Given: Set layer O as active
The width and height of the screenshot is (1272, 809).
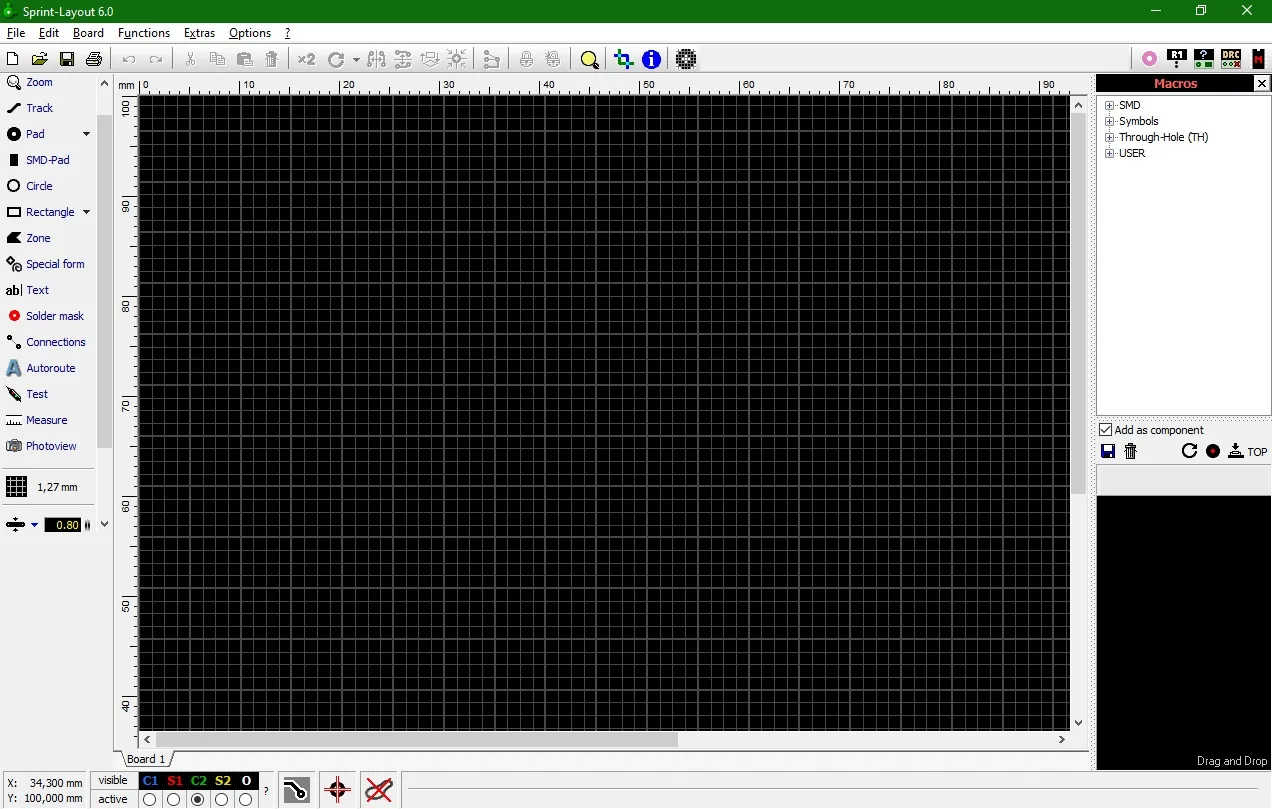Looking at the screenshot, I should [x=246, y=799].
